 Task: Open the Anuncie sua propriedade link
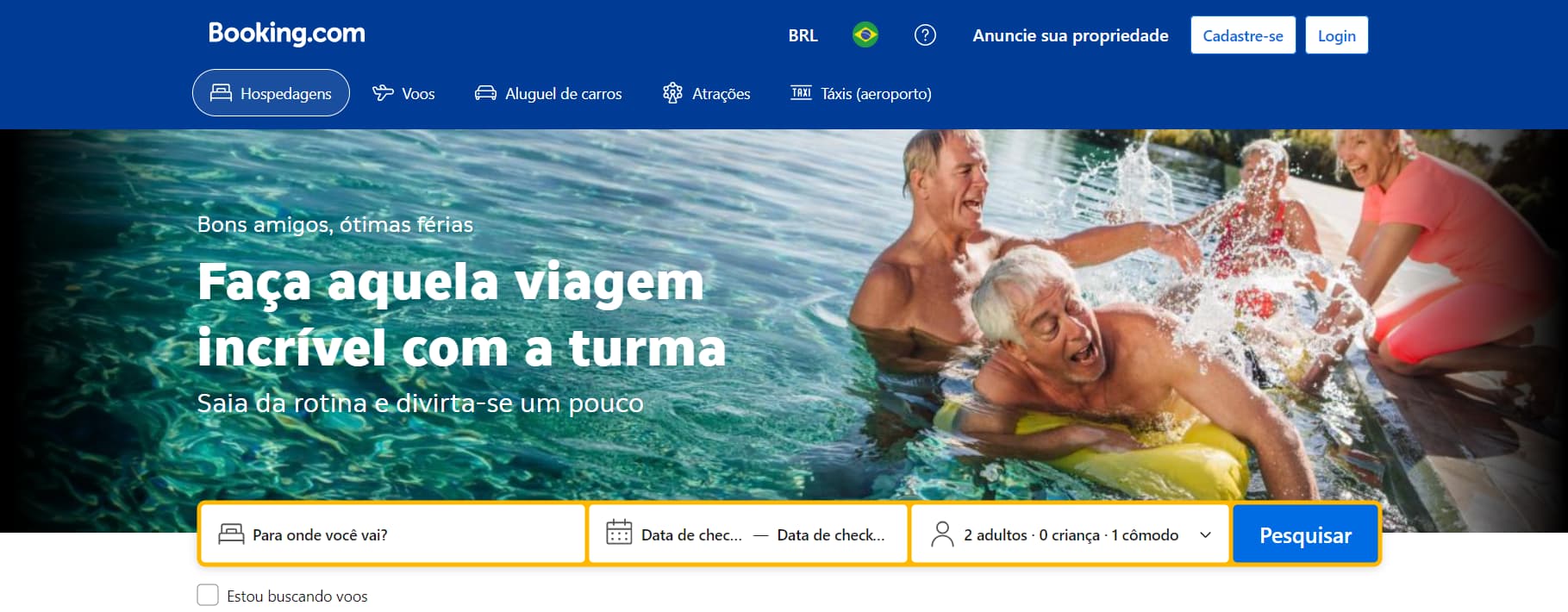[1071, 35]
